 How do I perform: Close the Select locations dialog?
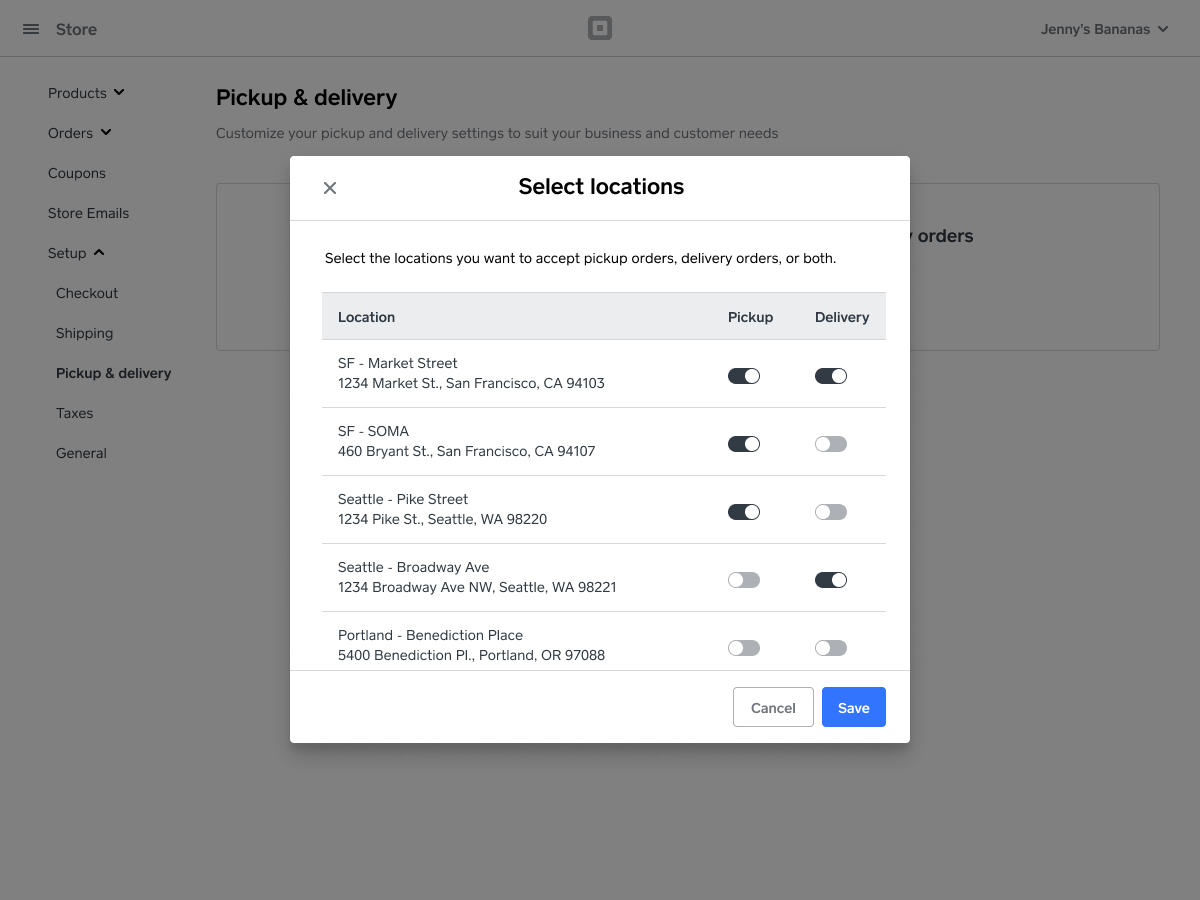(x=330, y=188)
